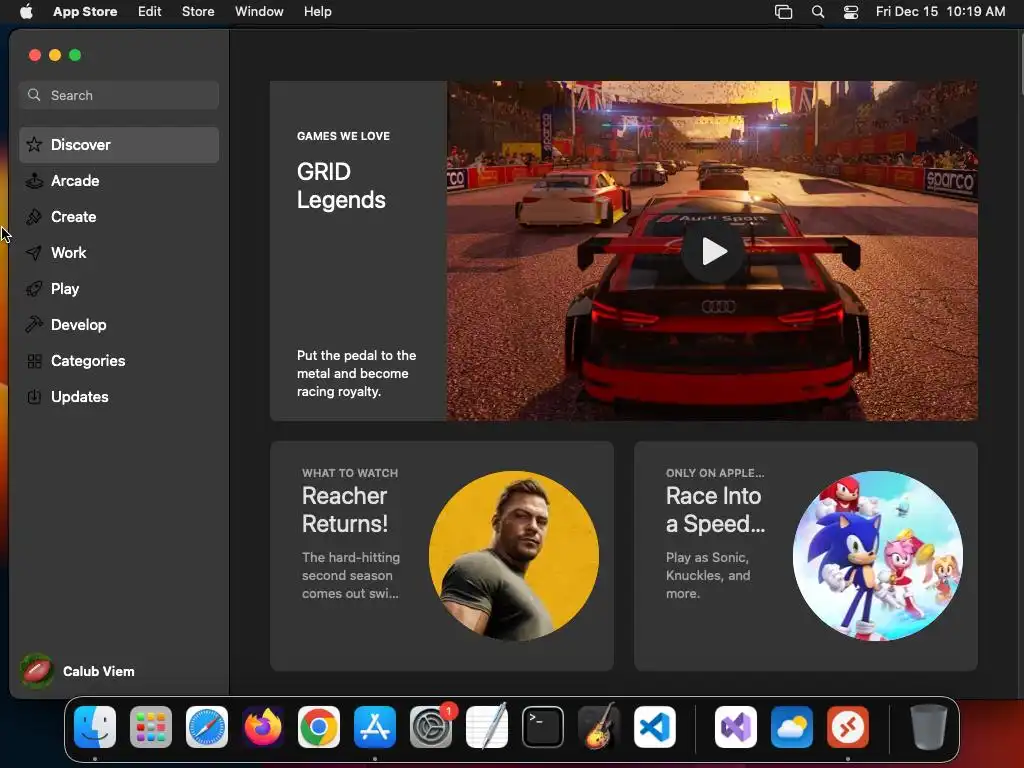This screenshot has width=1024, height=768.
Task: Open the Edit menu
Action: (x=150, y=11)
